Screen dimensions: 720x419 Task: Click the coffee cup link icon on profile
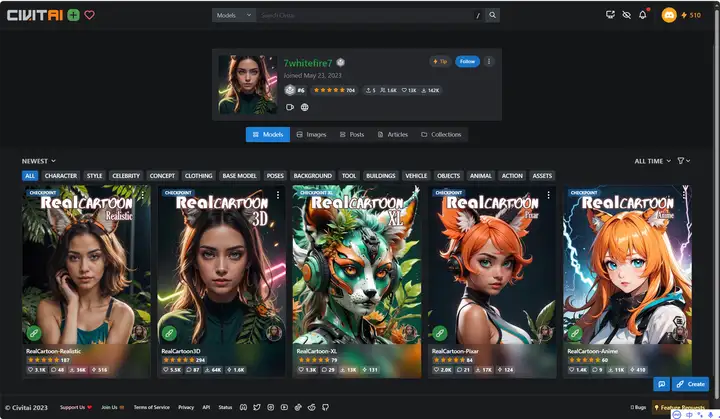290,107
